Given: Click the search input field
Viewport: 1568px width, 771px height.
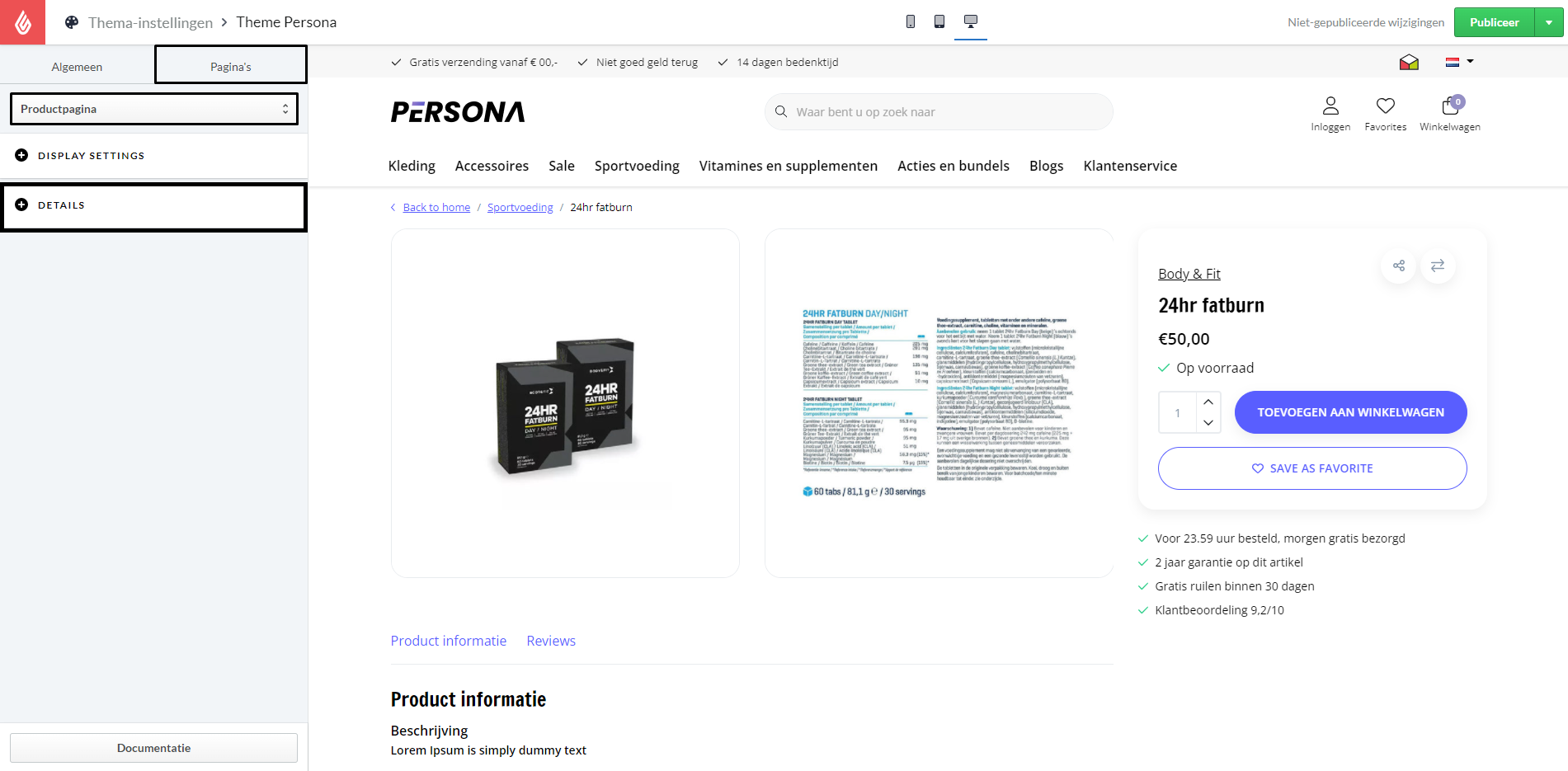Looking at the screenshot, I should tap(939, 111).
